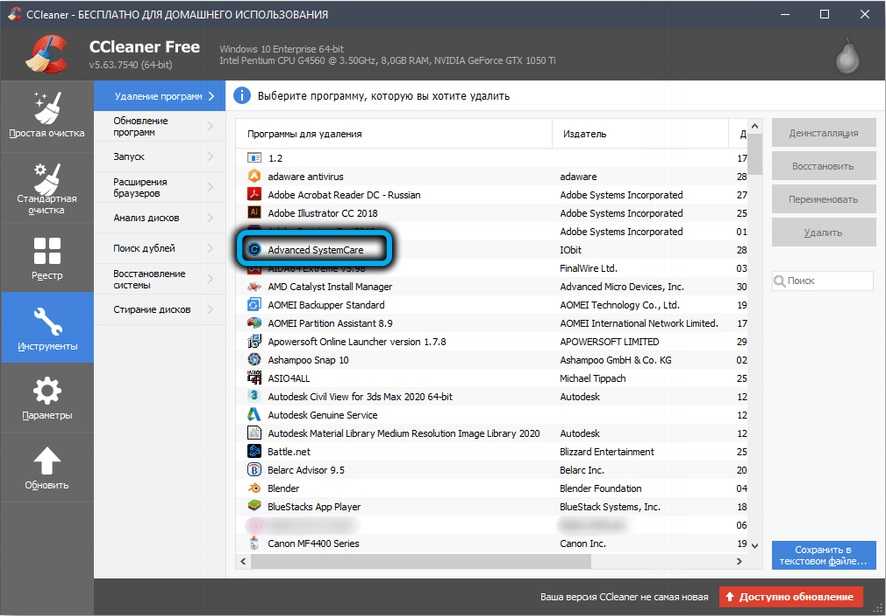Click the Autodesk Civil View icon

(254, 396)
